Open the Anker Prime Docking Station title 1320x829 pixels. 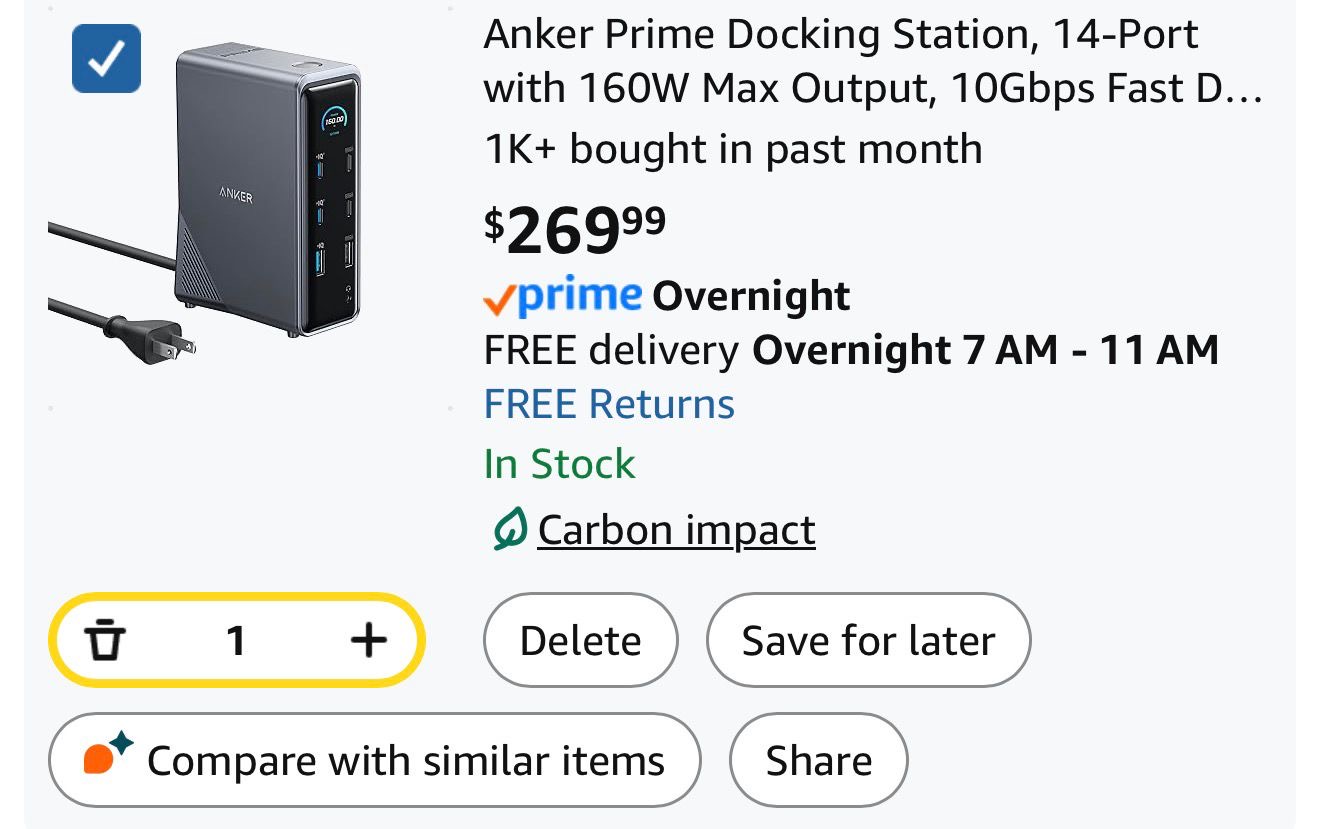pos(870,62)
